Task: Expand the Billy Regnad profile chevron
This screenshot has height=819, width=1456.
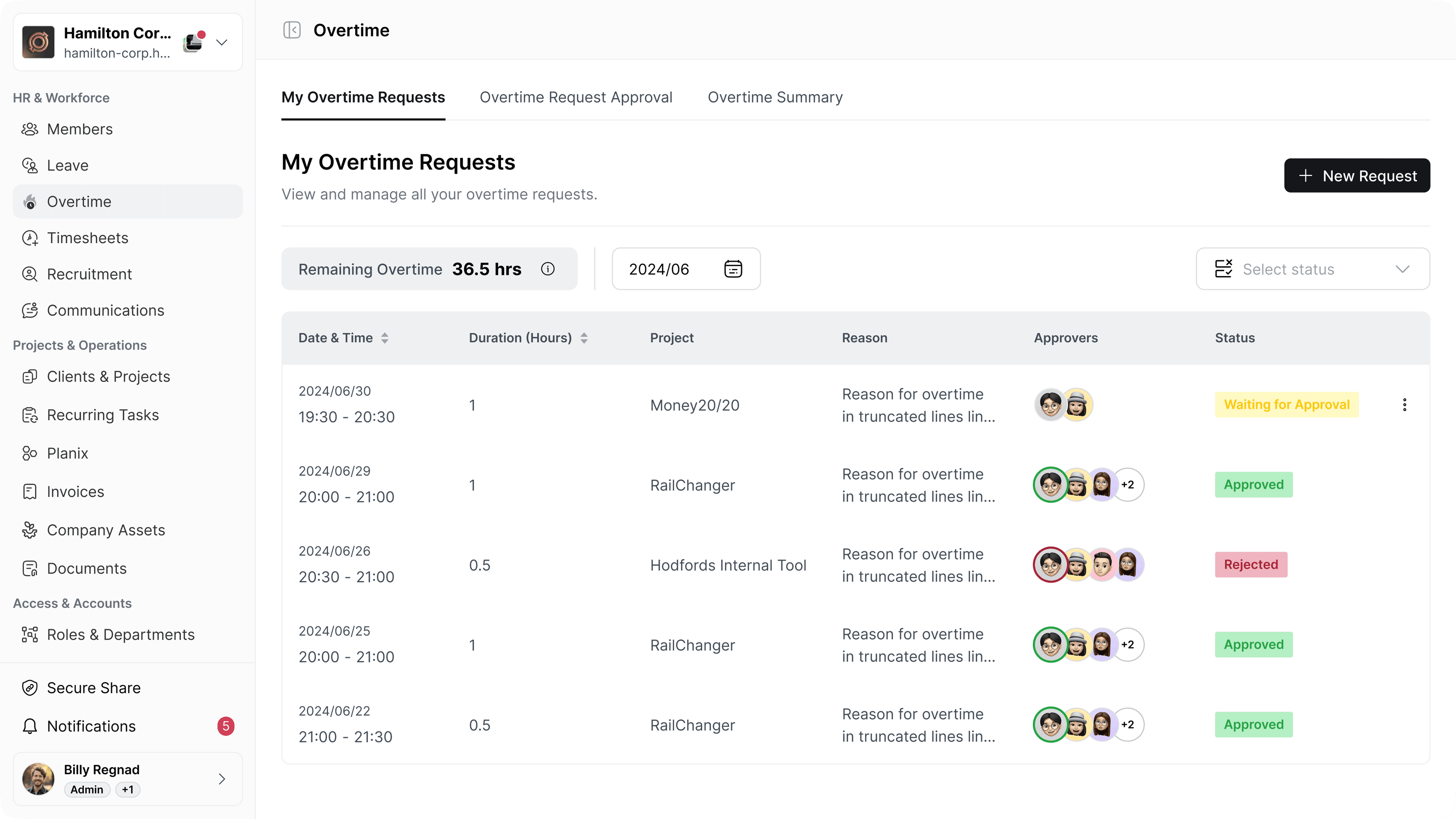Action: click(221, 779)
